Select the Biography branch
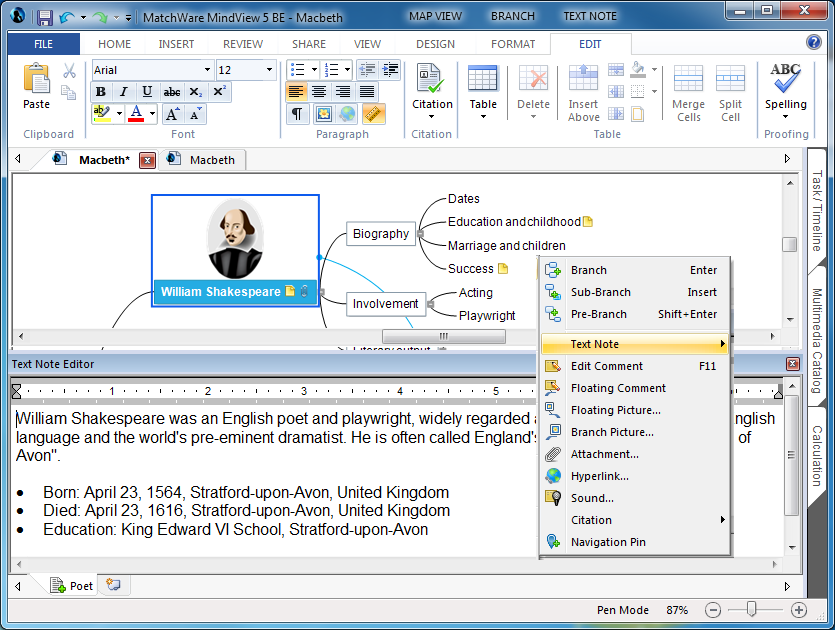 (x=381, y=234)
